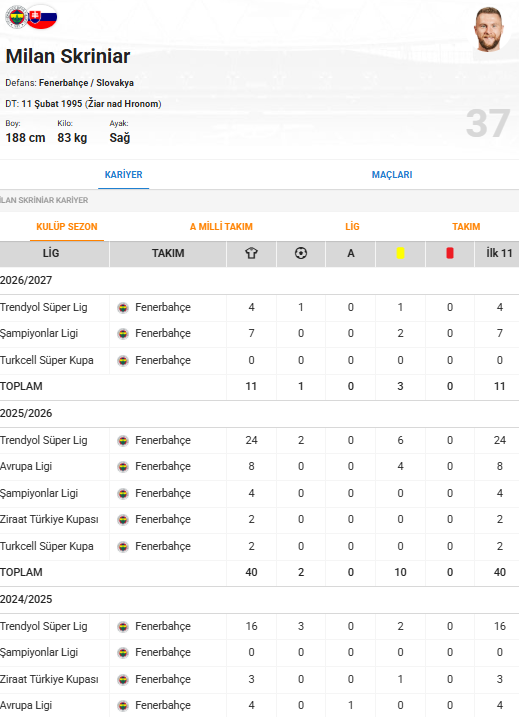
Task: Click Fenerbahçe crest in 2025/2026 Turkcell Süper Kupa row
Action: coord(123,547)
